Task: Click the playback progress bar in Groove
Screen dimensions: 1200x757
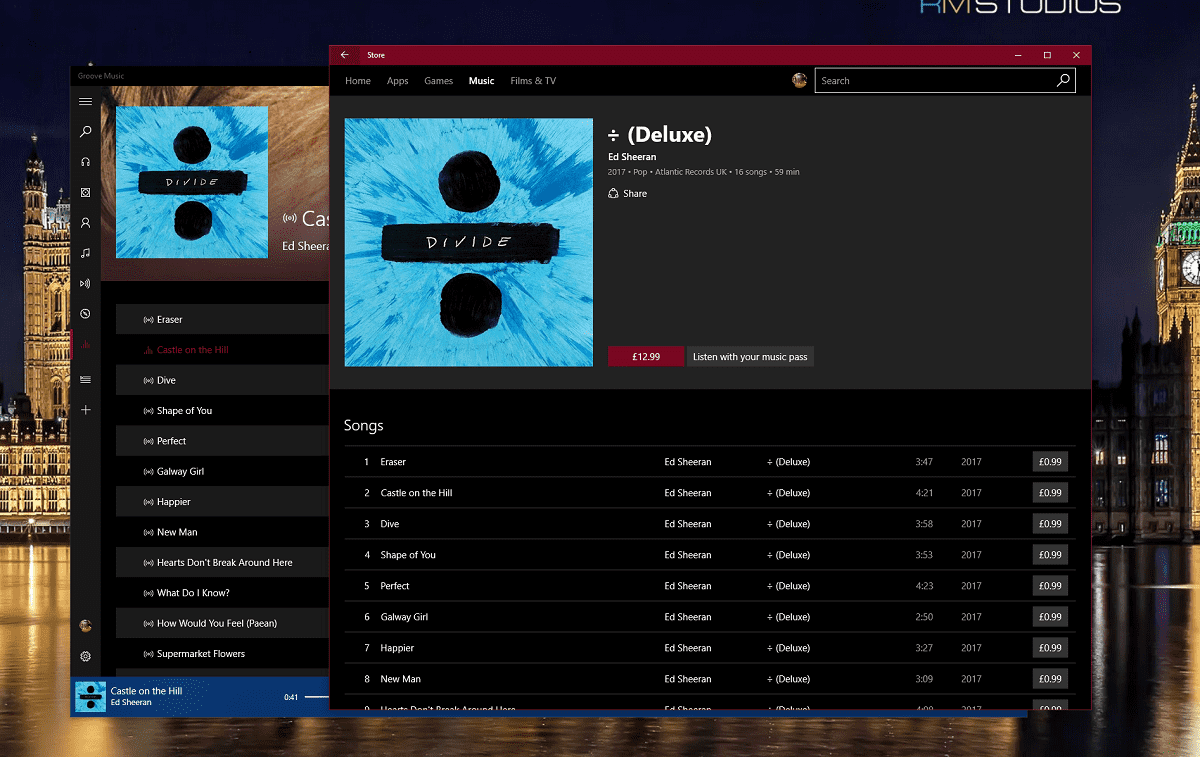Action: pos(317,697)
